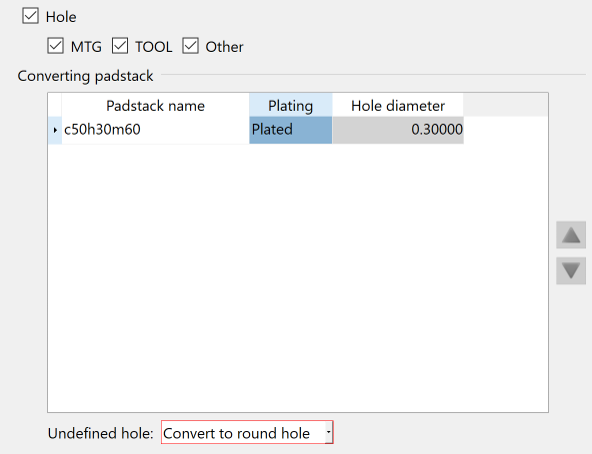The height and width of the screenshot is (454, 592).
Task: Disable the Other checkbox
Action: [190, 46]
